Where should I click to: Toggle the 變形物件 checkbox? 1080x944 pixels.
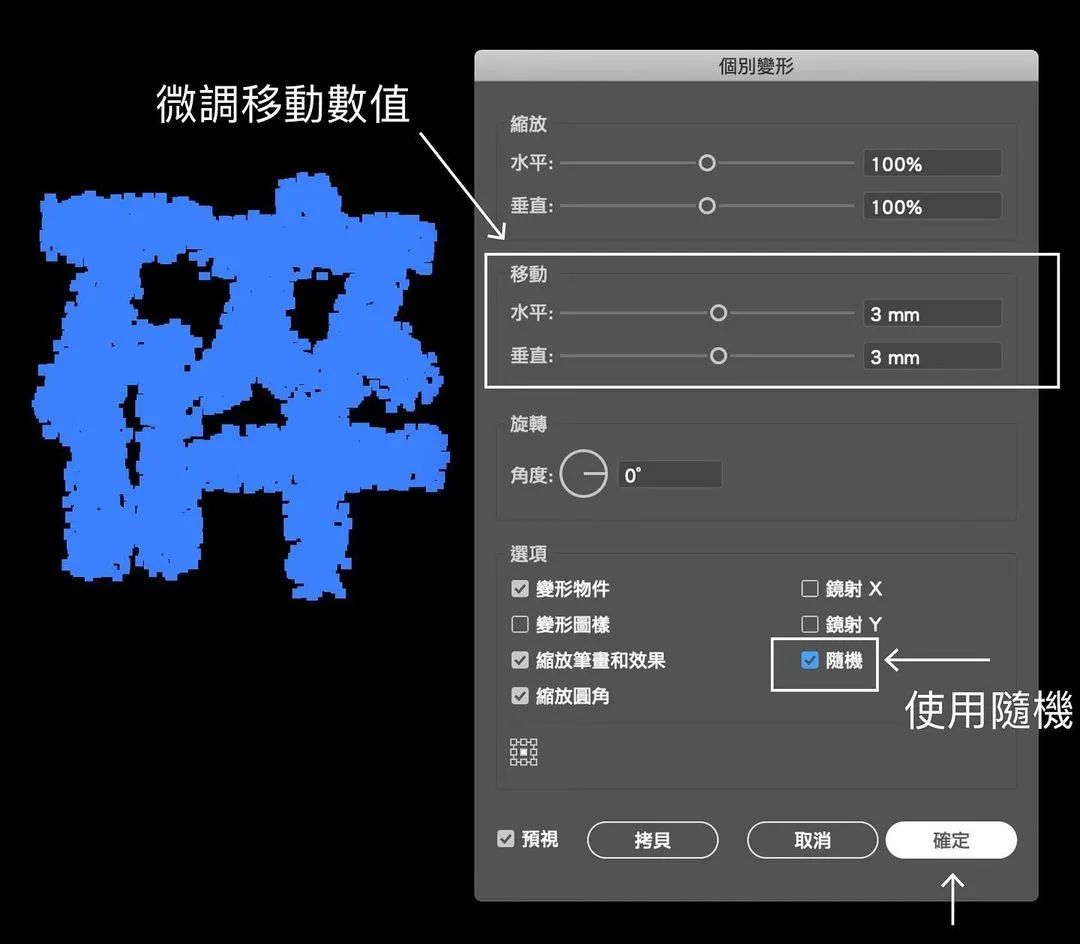[x=520, y=589]
